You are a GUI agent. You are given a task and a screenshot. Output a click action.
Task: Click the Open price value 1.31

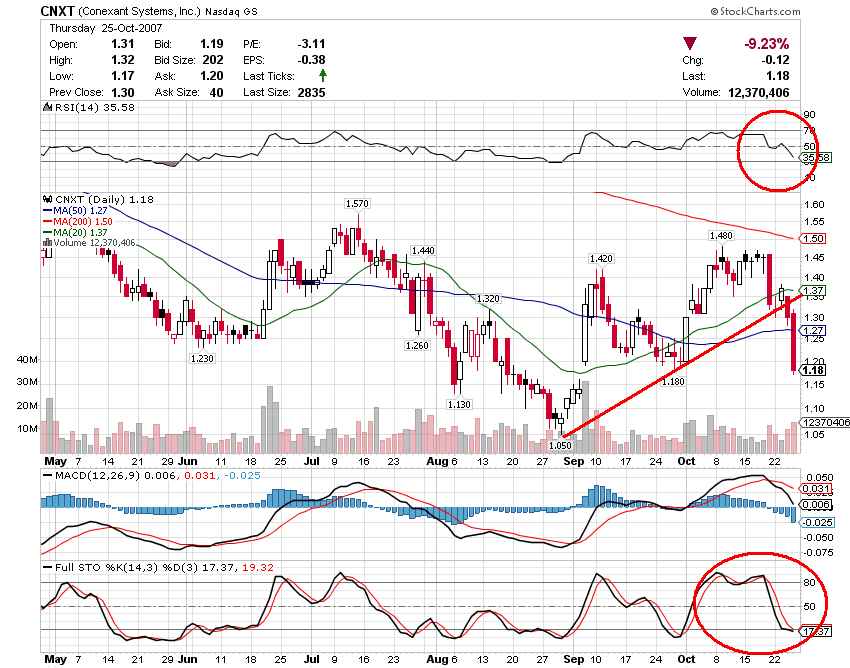point(123,44)
